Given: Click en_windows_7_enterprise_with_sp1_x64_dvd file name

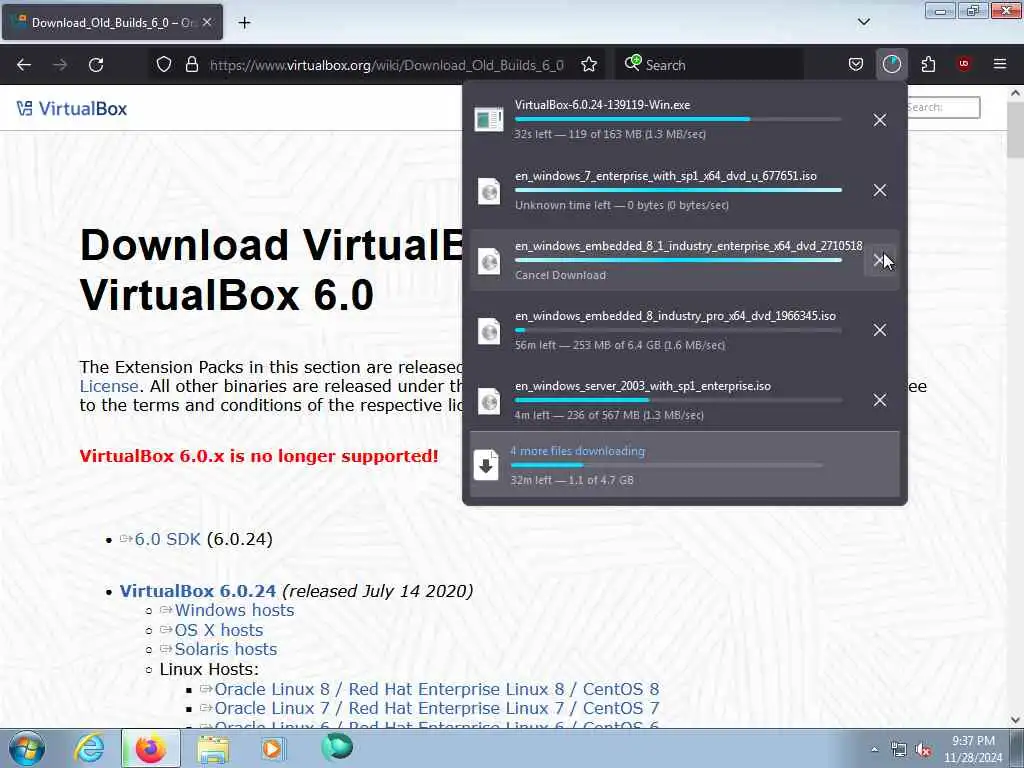Looking at the screenshot, I should pos(665,176).
